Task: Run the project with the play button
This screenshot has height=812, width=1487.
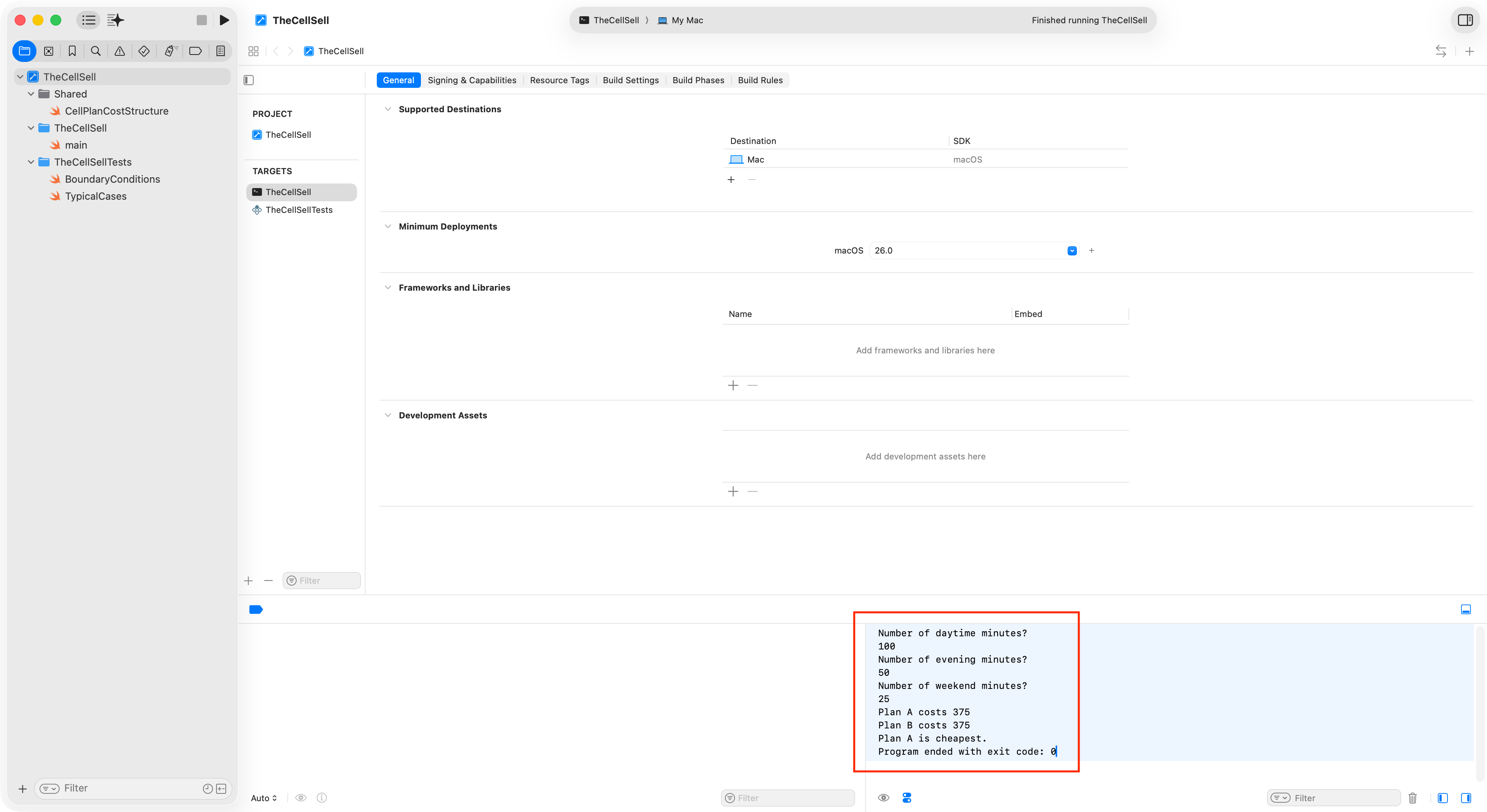Action: (x=224, y=20)
